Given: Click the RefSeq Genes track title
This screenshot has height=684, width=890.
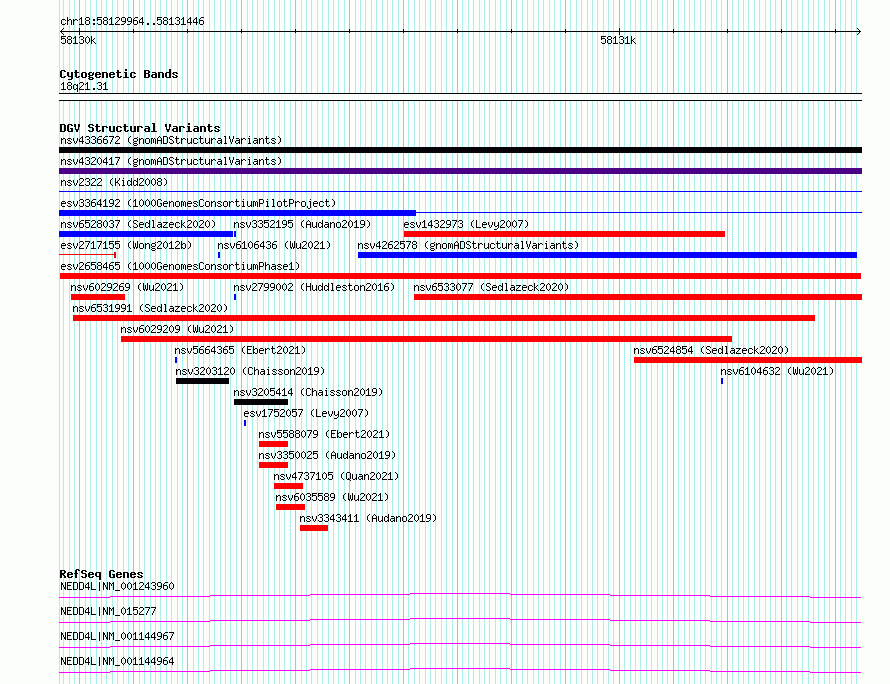Looking at the screenshot, I should coord(101,574).
